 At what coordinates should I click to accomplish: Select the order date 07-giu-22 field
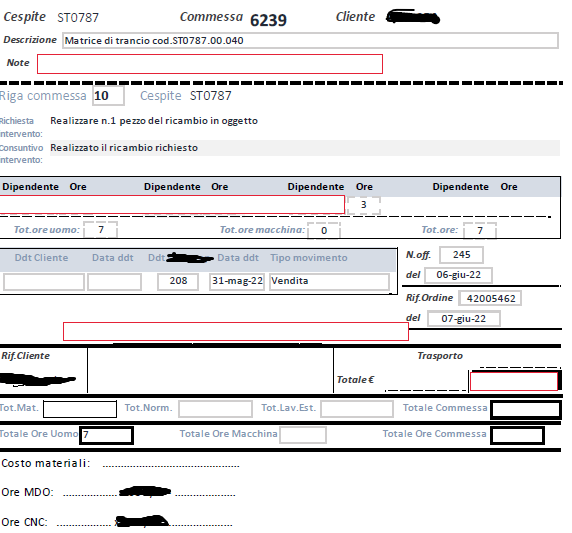pyautogui.click(x=464, y=318)
